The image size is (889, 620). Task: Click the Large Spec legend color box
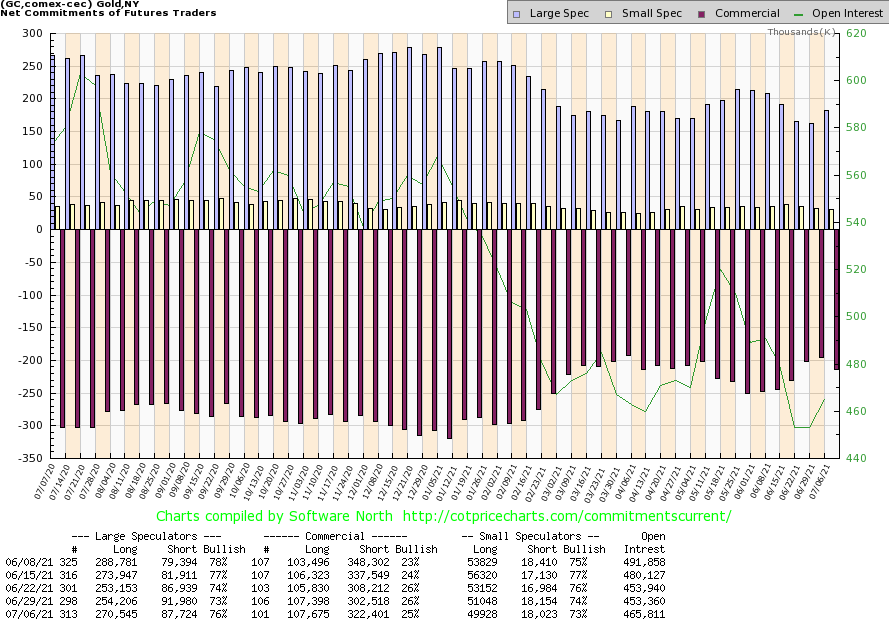click(x=516, y=14)
